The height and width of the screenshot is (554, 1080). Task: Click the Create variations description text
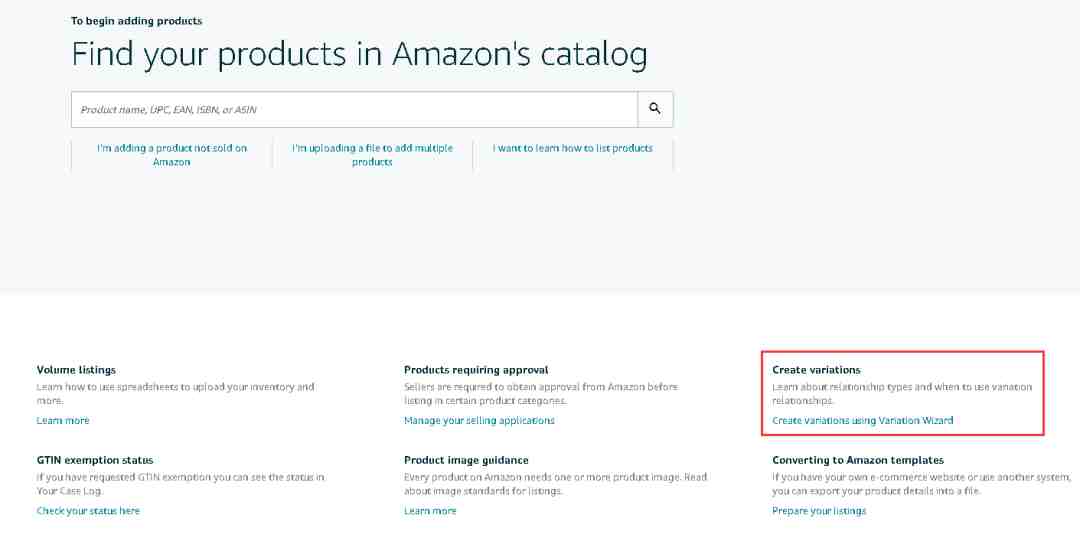[x=902, y=393]
